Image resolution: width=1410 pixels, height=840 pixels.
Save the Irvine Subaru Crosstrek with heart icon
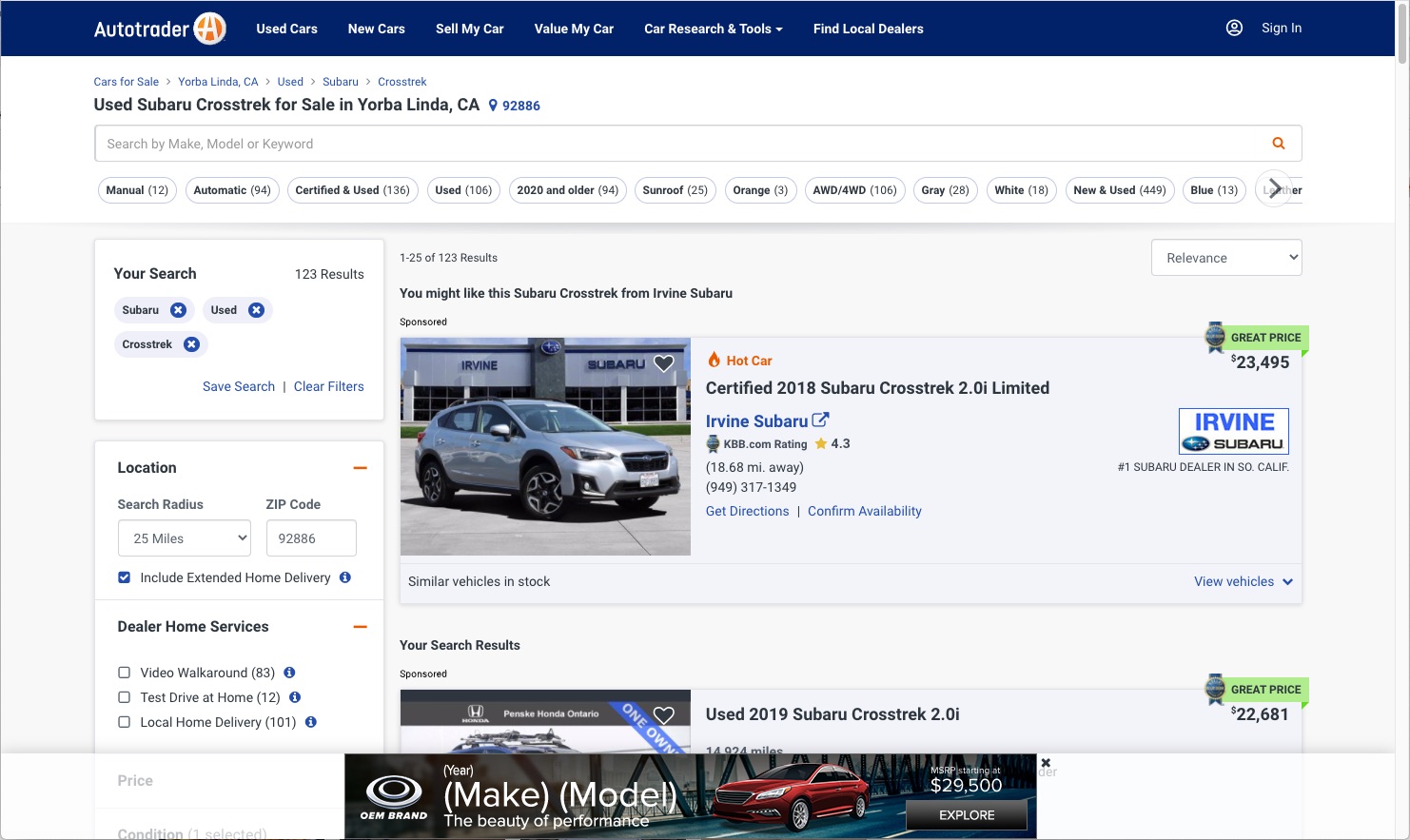(x=664, y=362)
